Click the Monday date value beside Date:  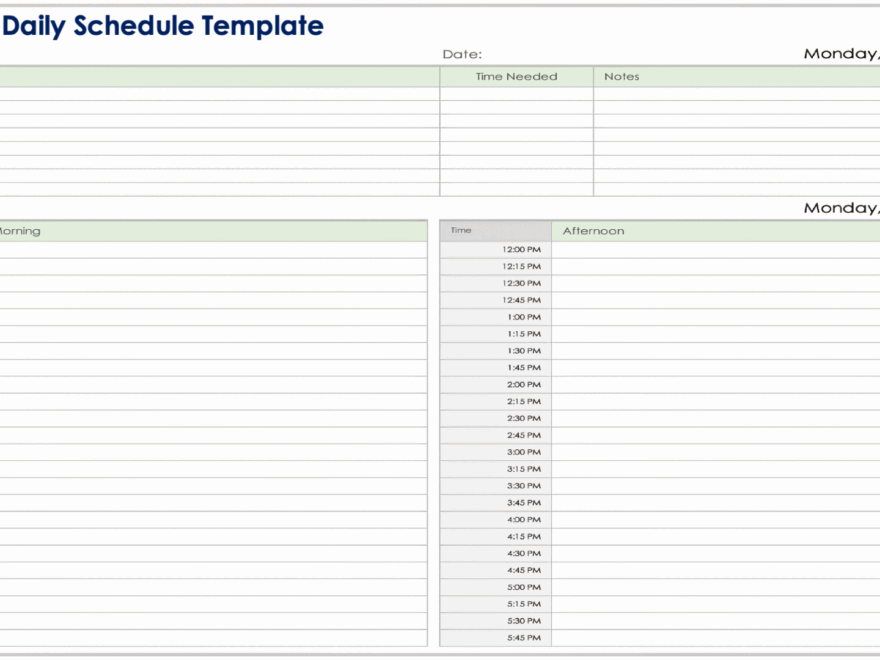(840, 54)
